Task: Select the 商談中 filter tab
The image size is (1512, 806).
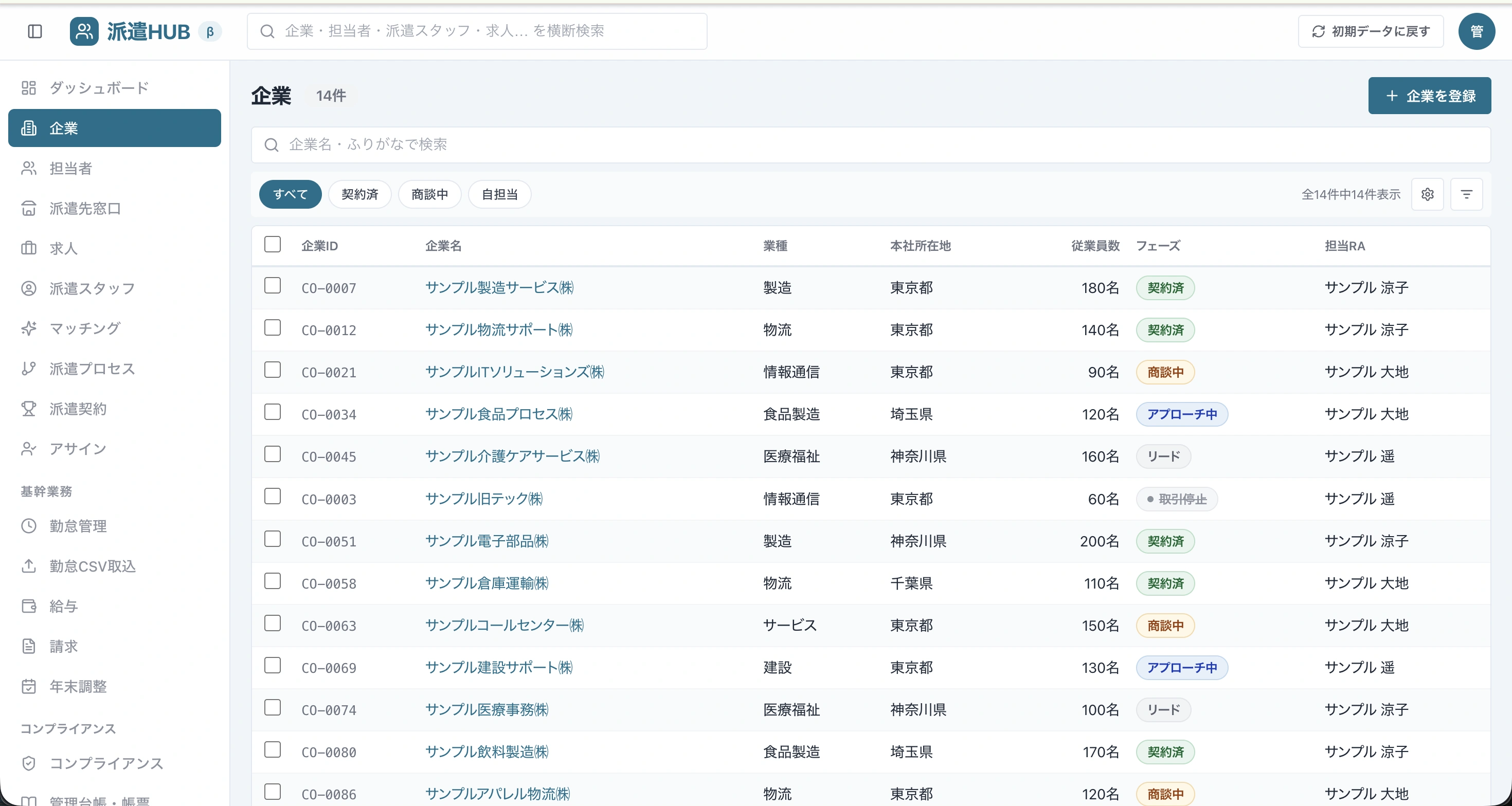Action: click(x=429, y=194)
